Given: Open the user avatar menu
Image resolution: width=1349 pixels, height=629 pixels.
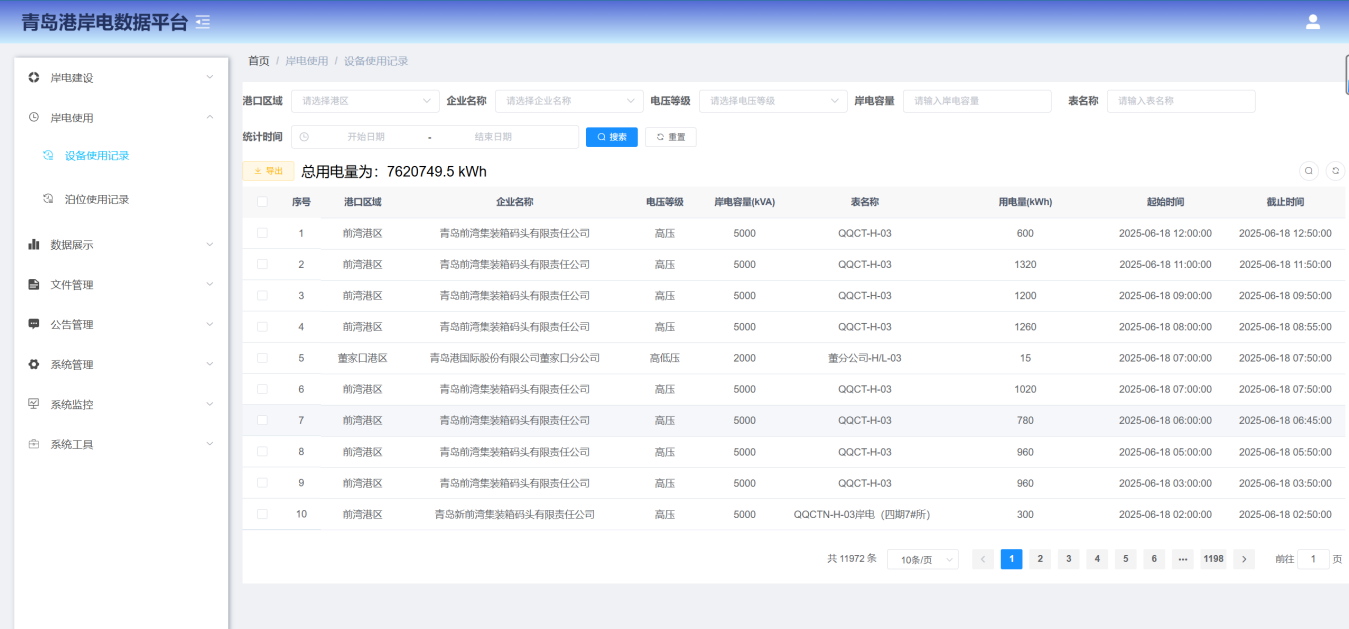Looking at the screenshot, I should 1313,22.
